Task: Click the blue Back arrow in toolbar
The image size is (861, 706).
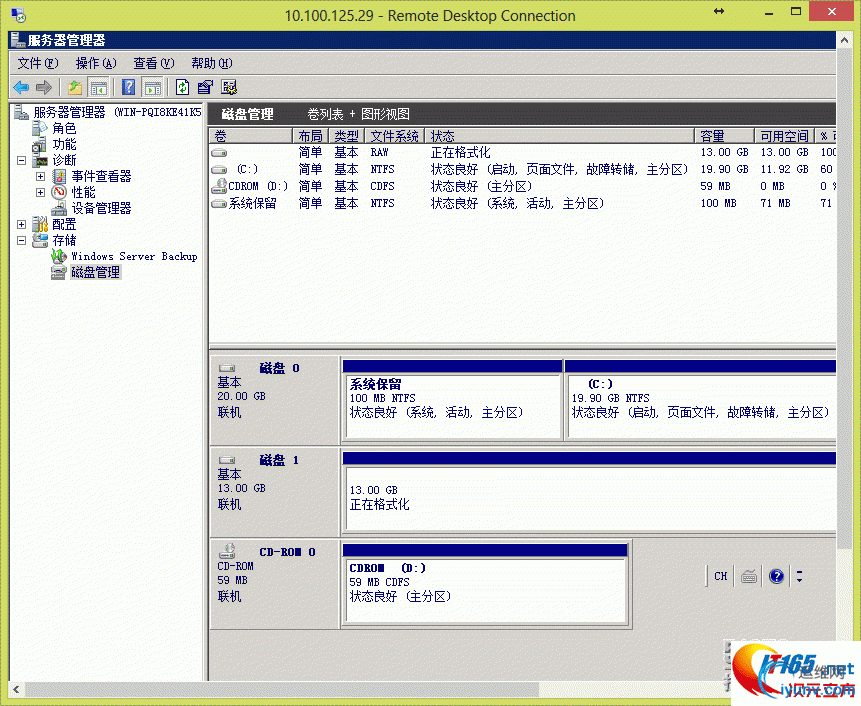Action: point(21,87)
